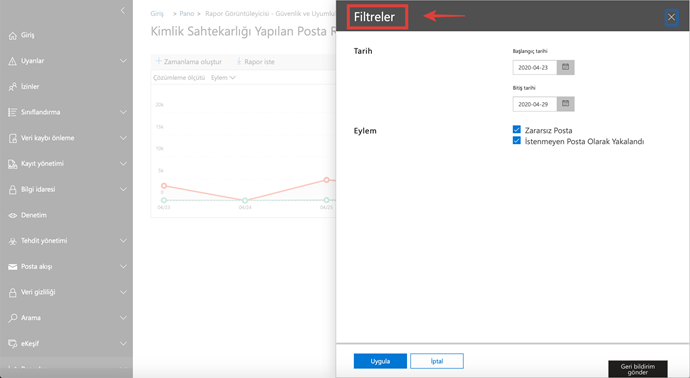Click the Giriş home icon in sidebar
690x378 pixels.
13,36
